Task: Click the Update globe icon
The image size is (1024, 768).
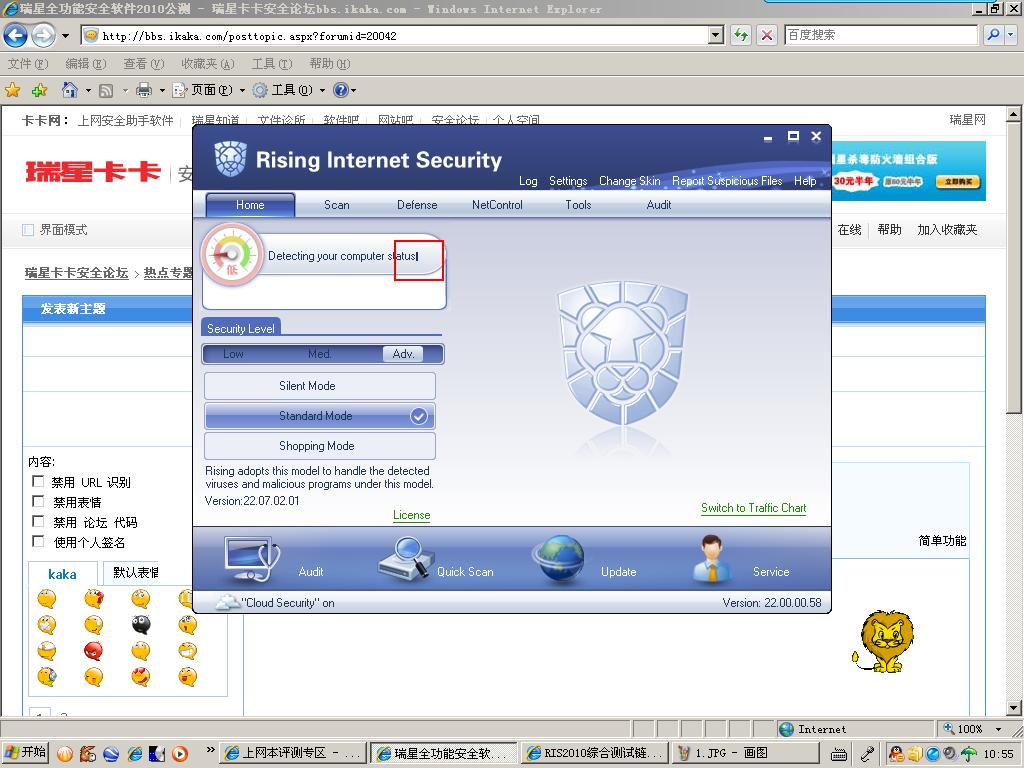Action: click(558, 560)
